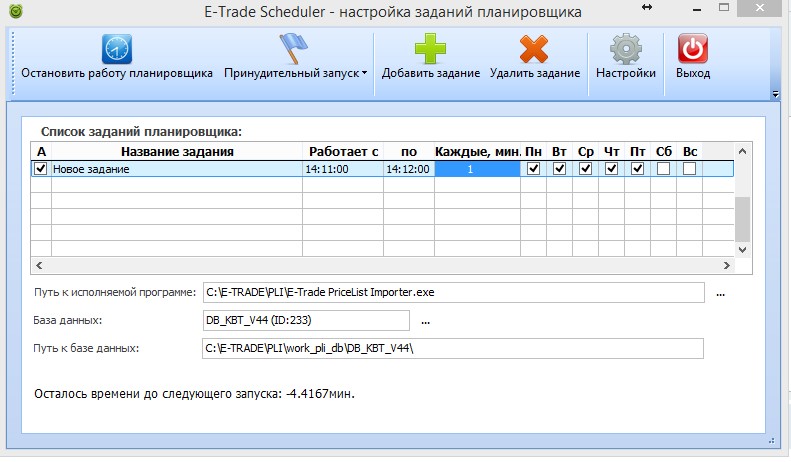Click the Путь к базе данных field

click(x=453, y=349)
